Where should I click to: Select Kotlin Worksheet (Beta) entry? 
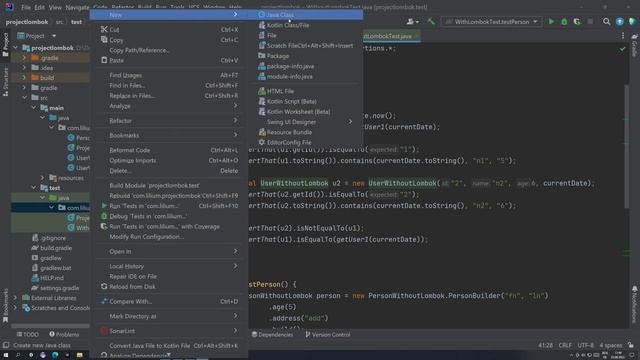pos(306,111)
